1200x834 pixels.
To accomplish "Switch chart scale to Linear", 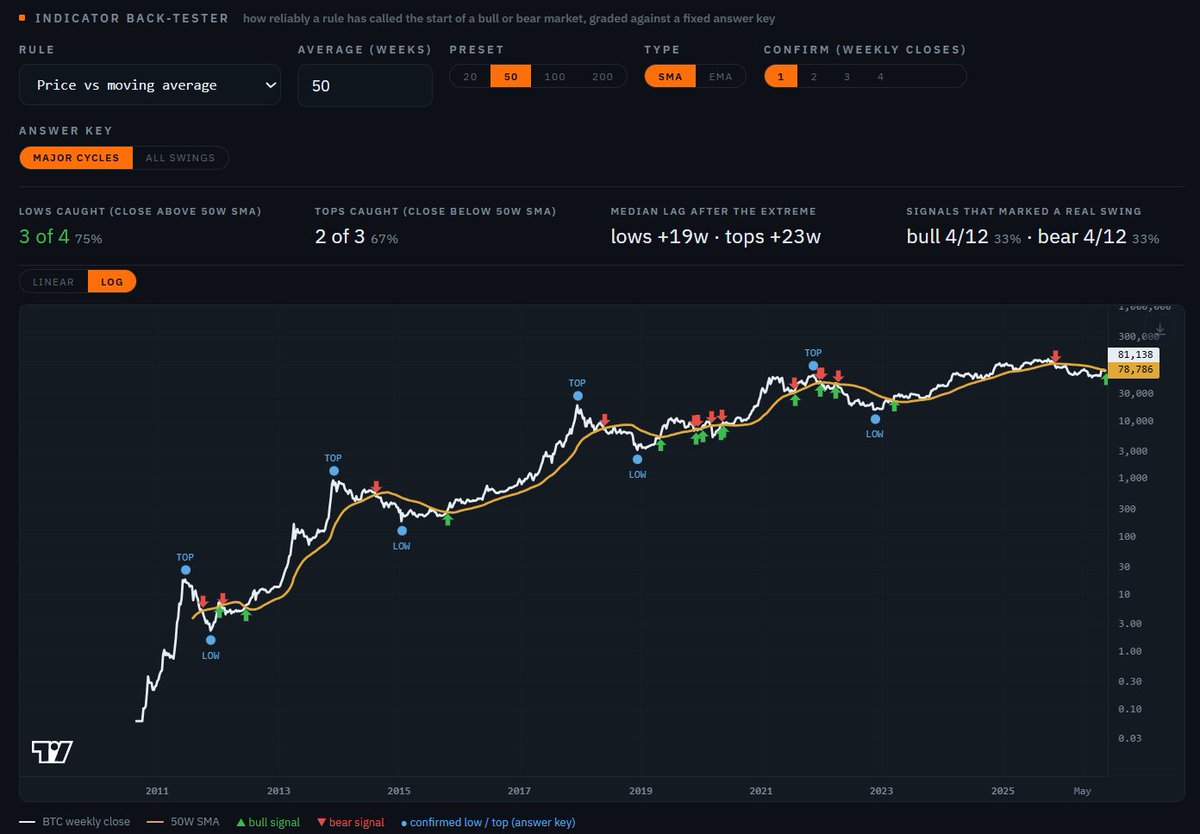I will click(x=54, y=282).
